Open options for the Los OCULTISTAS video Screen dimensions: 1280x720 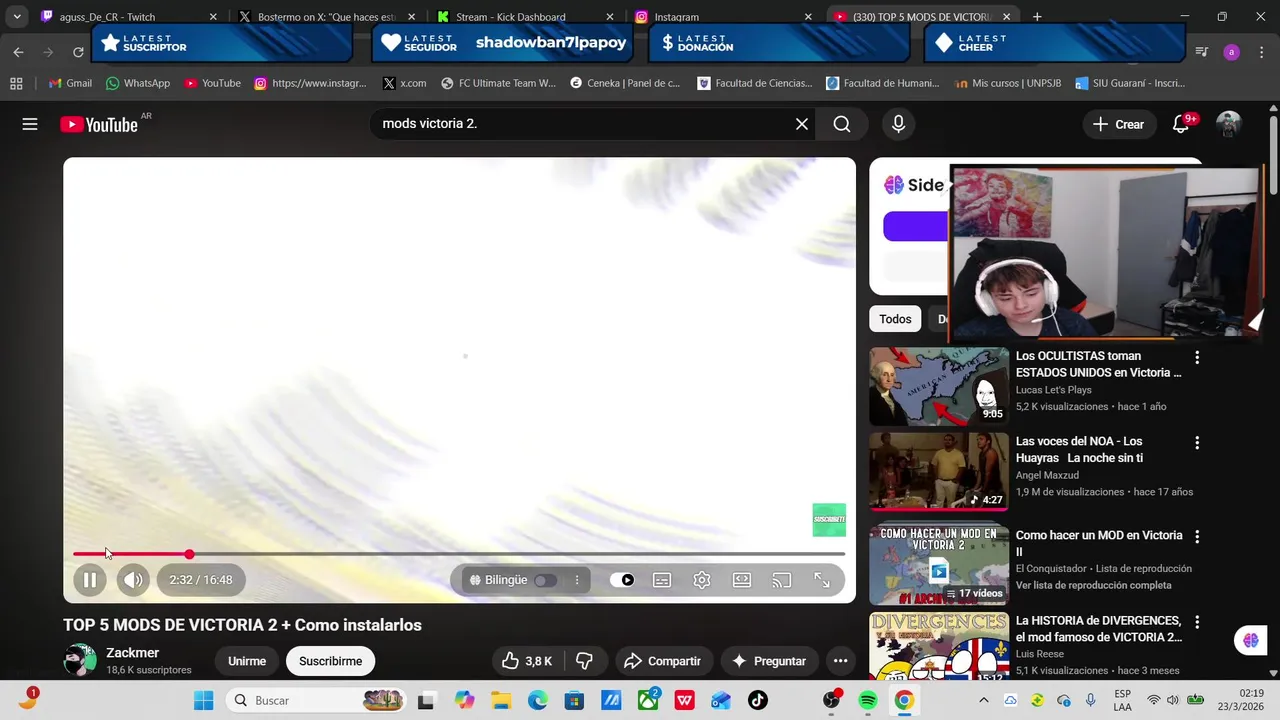pos(1197,357)
